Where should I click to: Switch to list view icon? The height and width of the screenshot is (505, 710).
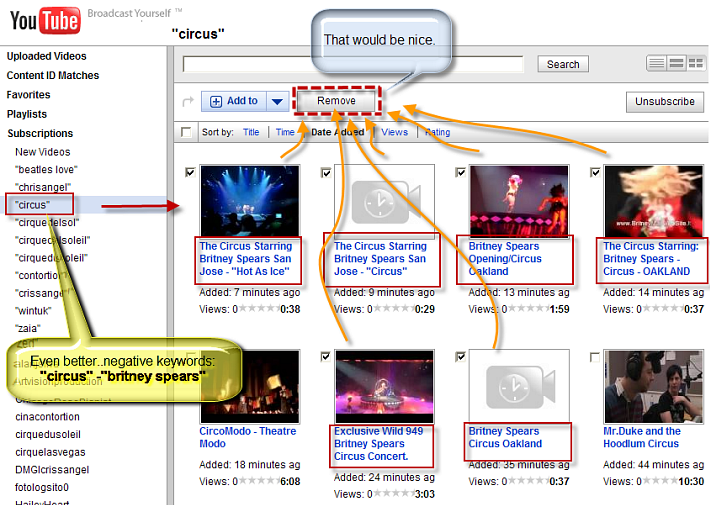656,63
